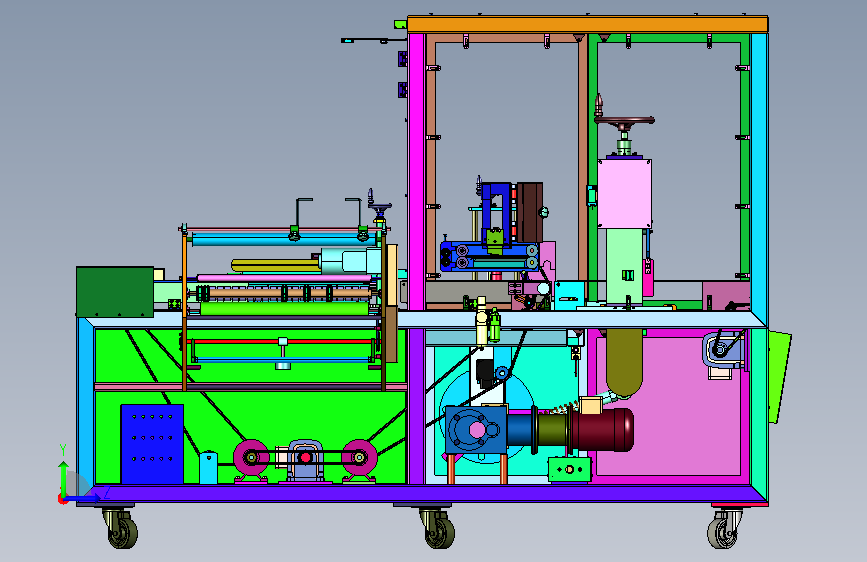Select the dark red motor housing
Image resolution: width=867 pixels, height=562 pixels.
603,430
